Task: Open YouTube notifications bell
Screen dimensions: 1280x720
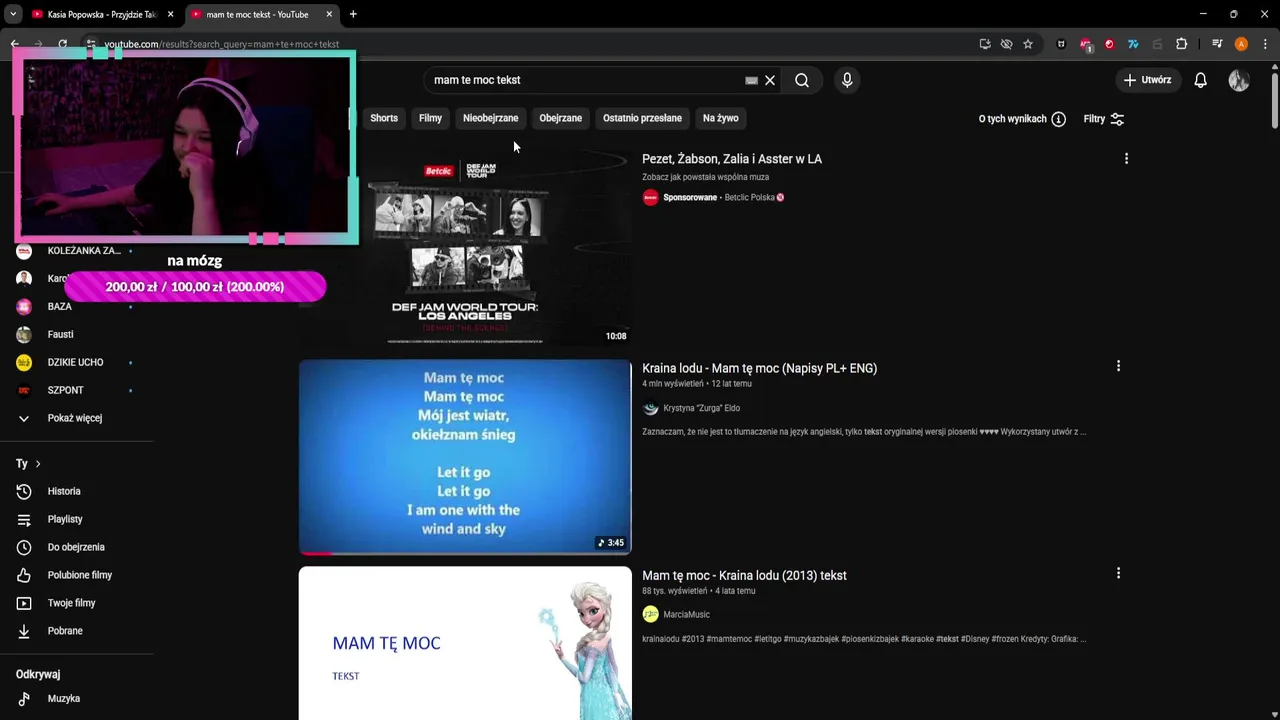Action: coord(1200,80)
